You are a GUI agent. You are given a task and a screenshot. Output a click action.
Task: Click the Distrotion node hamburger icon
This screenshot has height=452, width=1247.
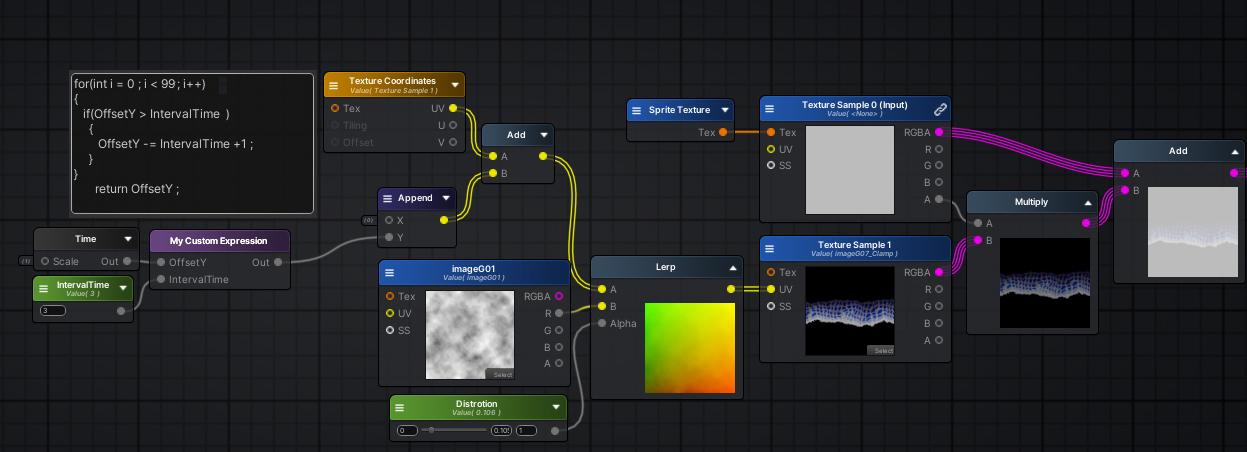pos(399,408)
